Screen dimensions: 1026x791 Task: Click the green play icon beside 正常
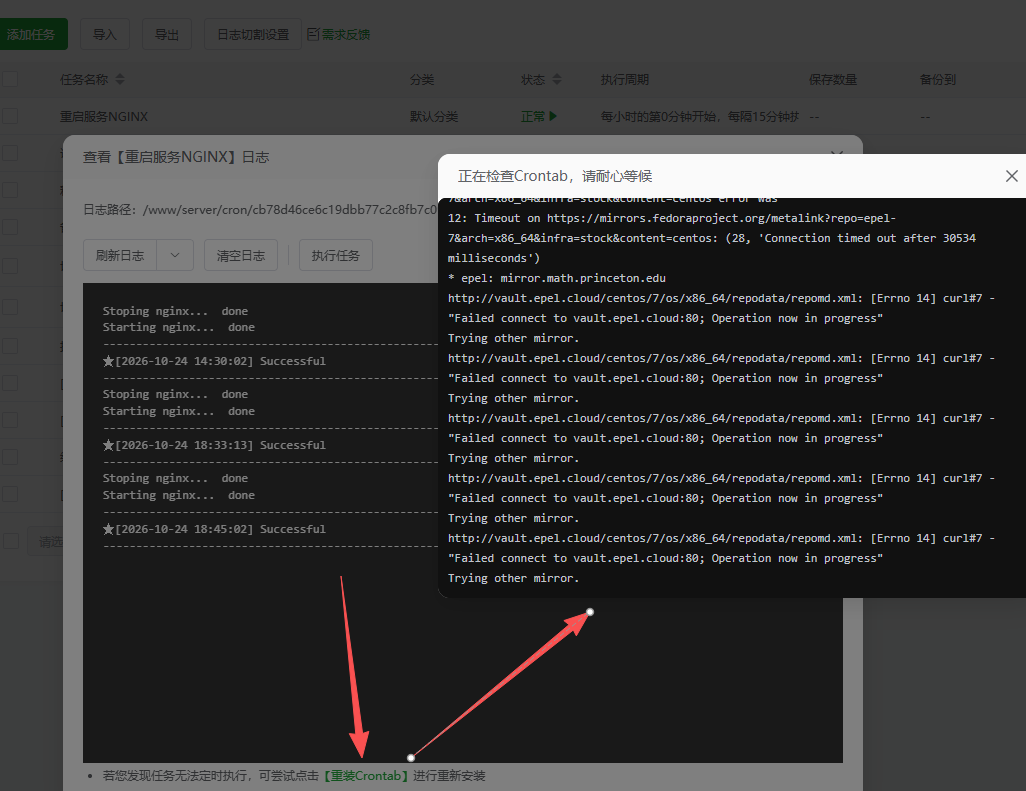tap(554, 116)
